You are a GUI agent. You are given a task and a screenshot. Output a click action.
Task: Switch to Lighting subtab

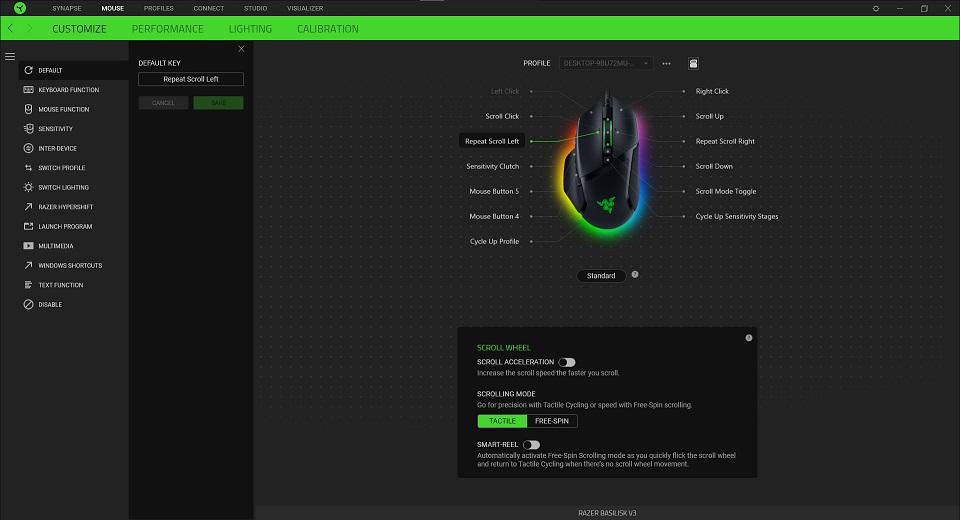tap(250, 29)
